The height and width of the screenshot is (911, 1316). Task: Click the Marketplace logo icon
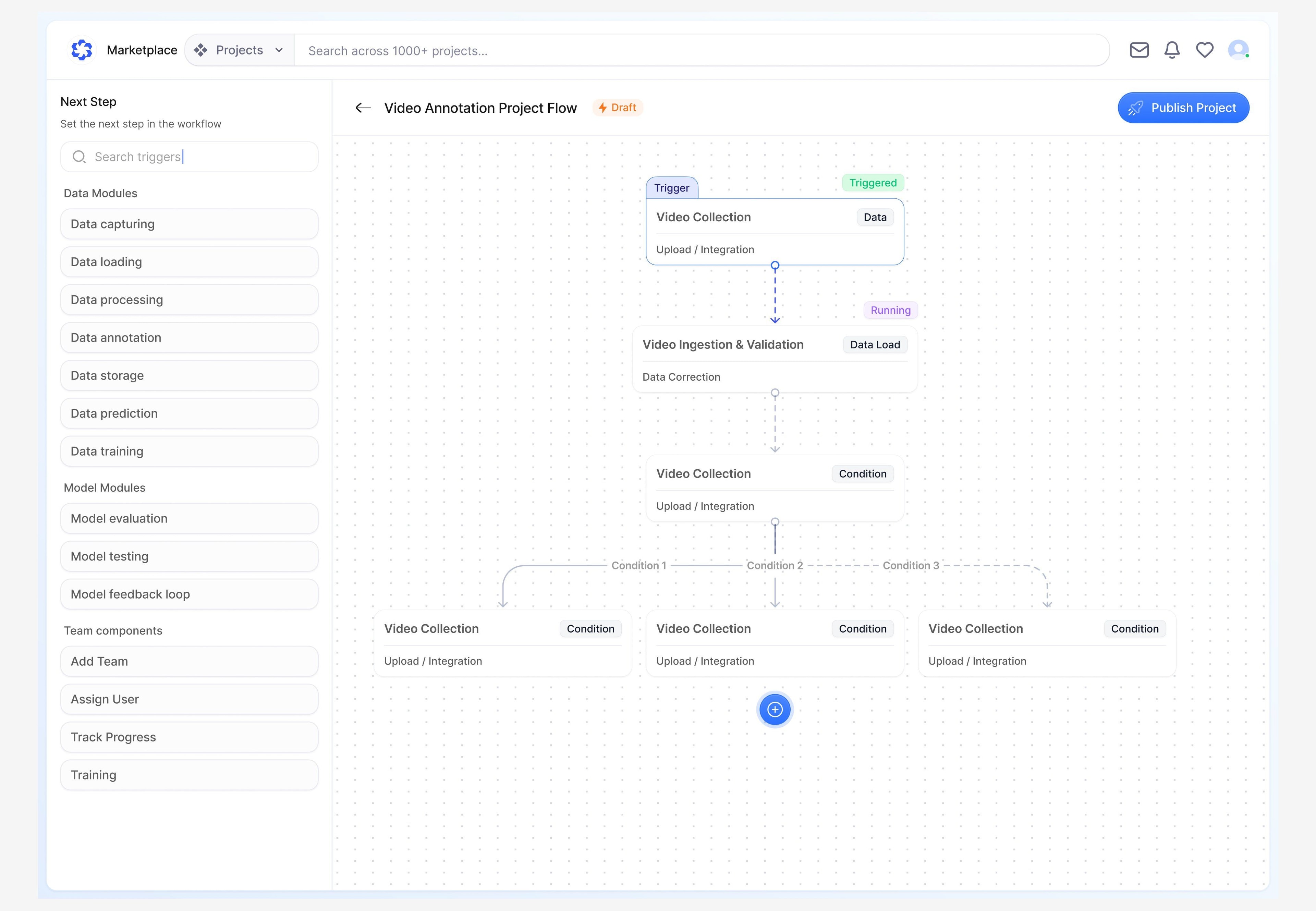83,50
